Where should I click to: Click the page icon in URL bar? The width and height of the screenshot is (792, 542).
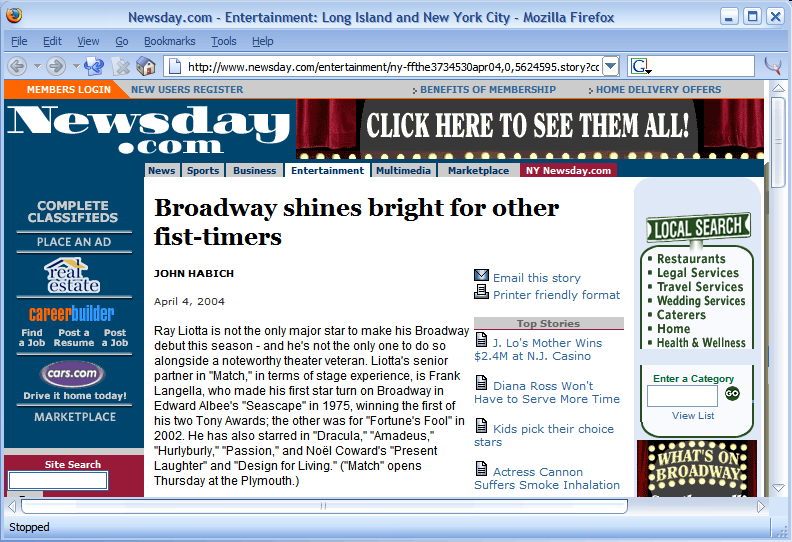click(174, 66)
